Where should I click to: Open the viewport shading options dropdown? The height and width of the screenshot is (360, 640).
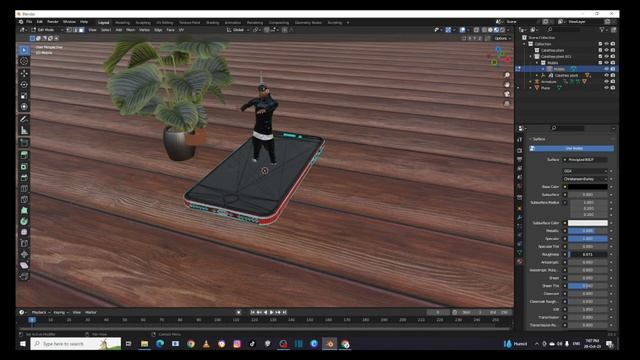[509, 30]
